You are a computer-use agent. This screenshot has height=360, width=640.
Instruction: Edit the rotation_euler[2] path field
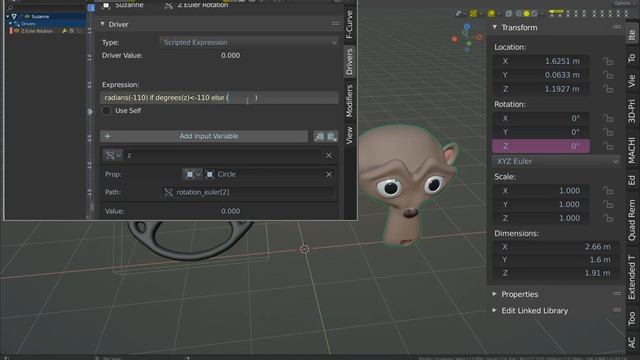[249, 192]
